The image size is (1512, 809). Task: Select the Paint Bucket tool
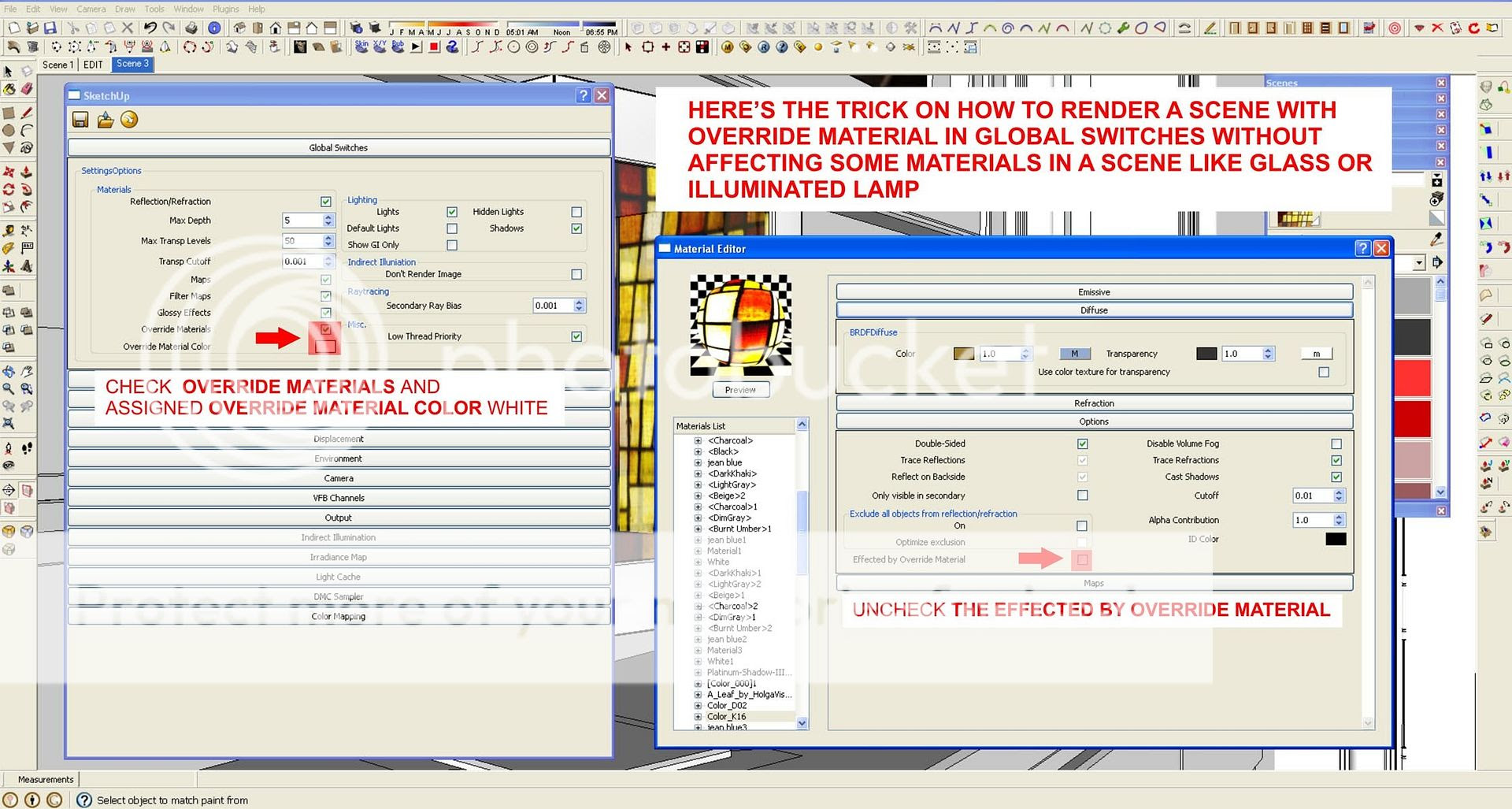click(9, 90)
